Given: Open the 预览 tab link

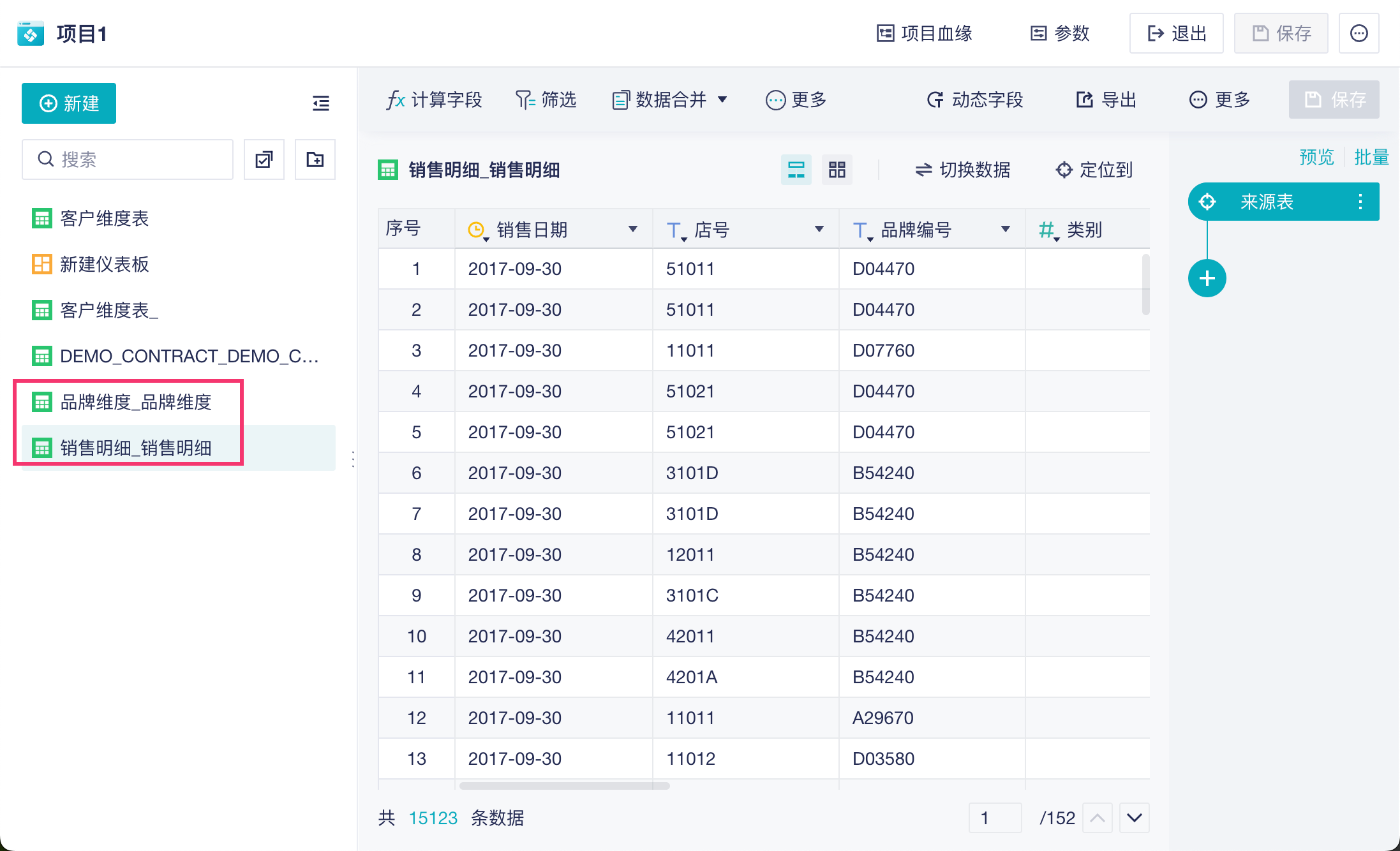Looking at the screenshot, I should [1316, 157].
